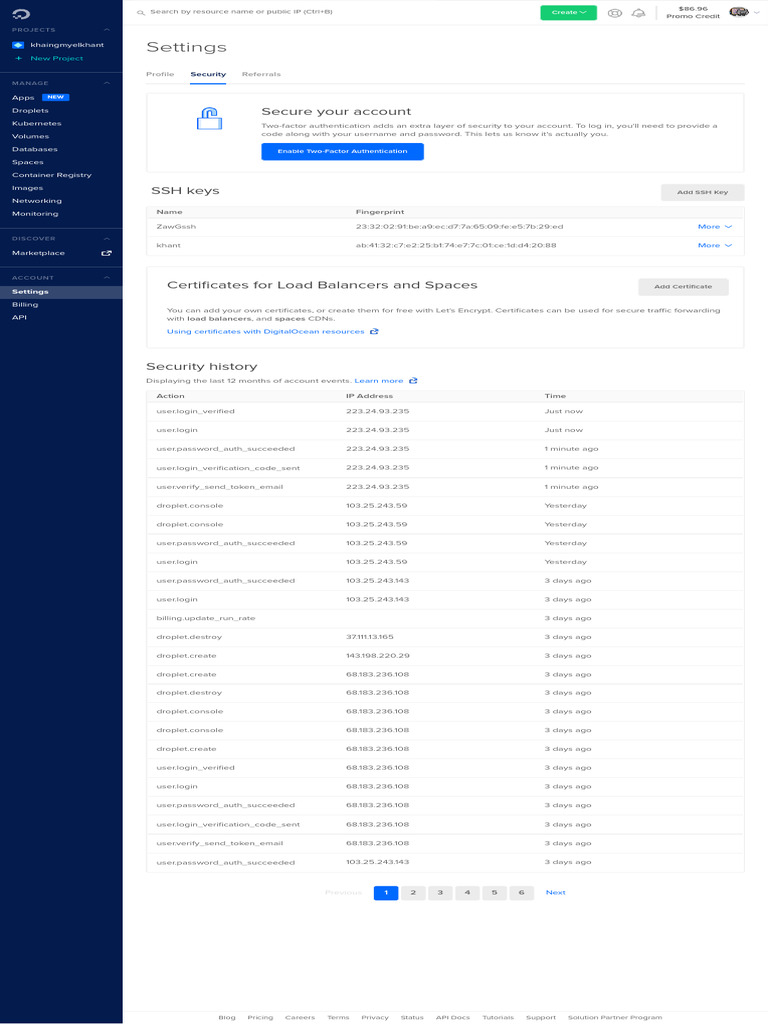The width and height of the screenshot is (768, 1024).
Task: Click the DigitalOcean logo icon
Action: tap(21, 14)
